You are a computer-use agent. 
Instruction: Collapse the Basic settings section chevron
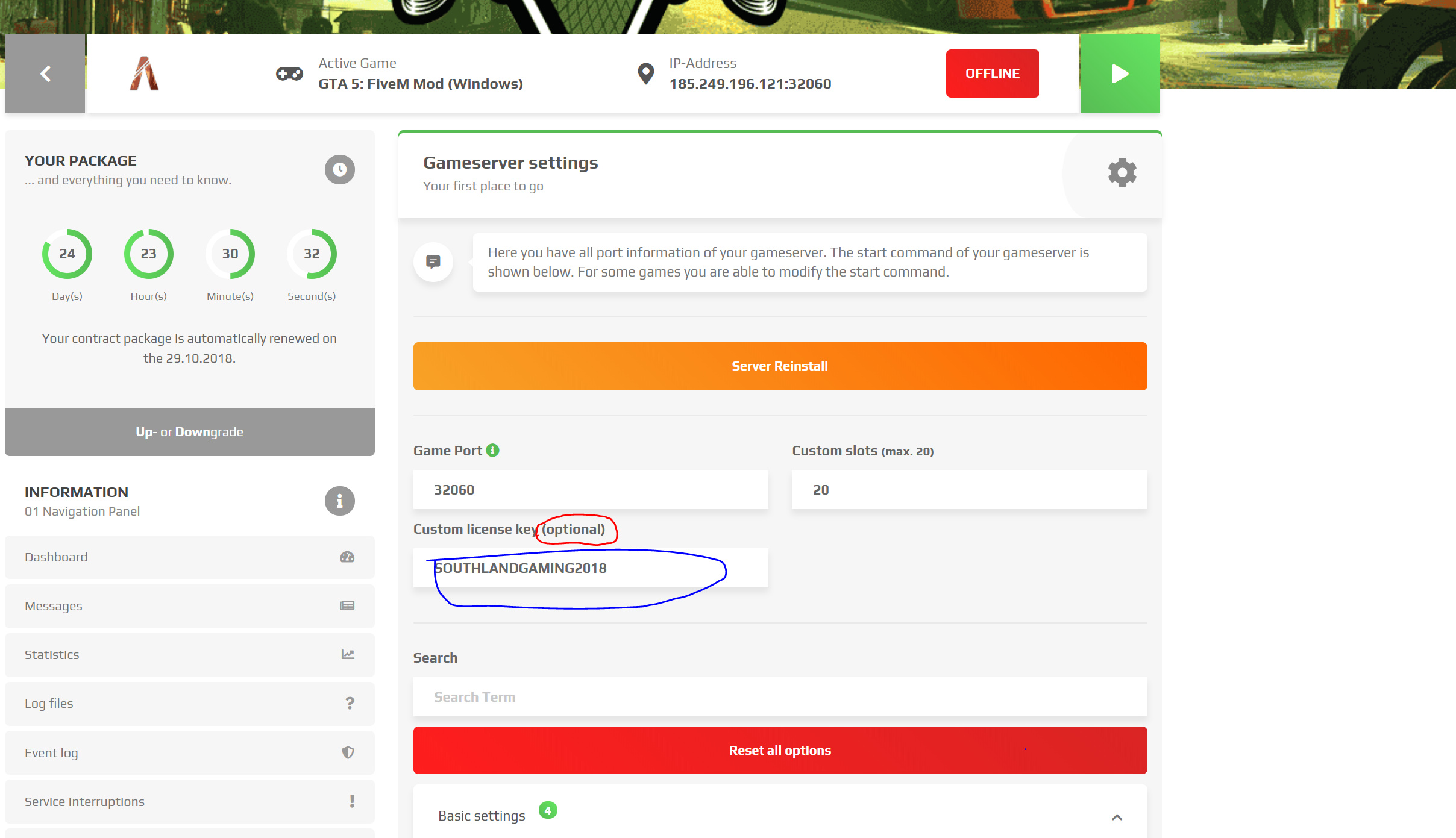click(x=1117, y=817)
